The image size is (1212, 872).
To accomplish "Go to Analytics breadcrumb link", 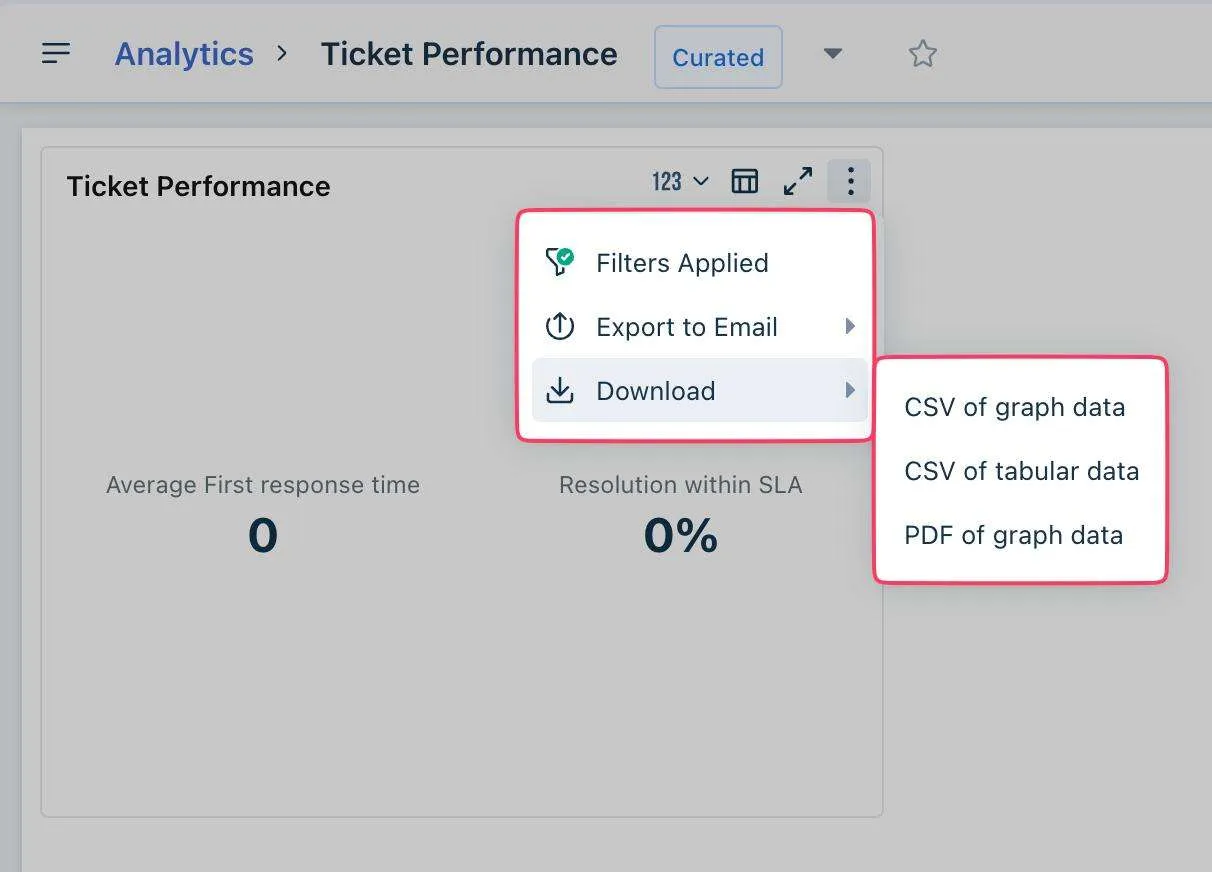I will [184, 54].
